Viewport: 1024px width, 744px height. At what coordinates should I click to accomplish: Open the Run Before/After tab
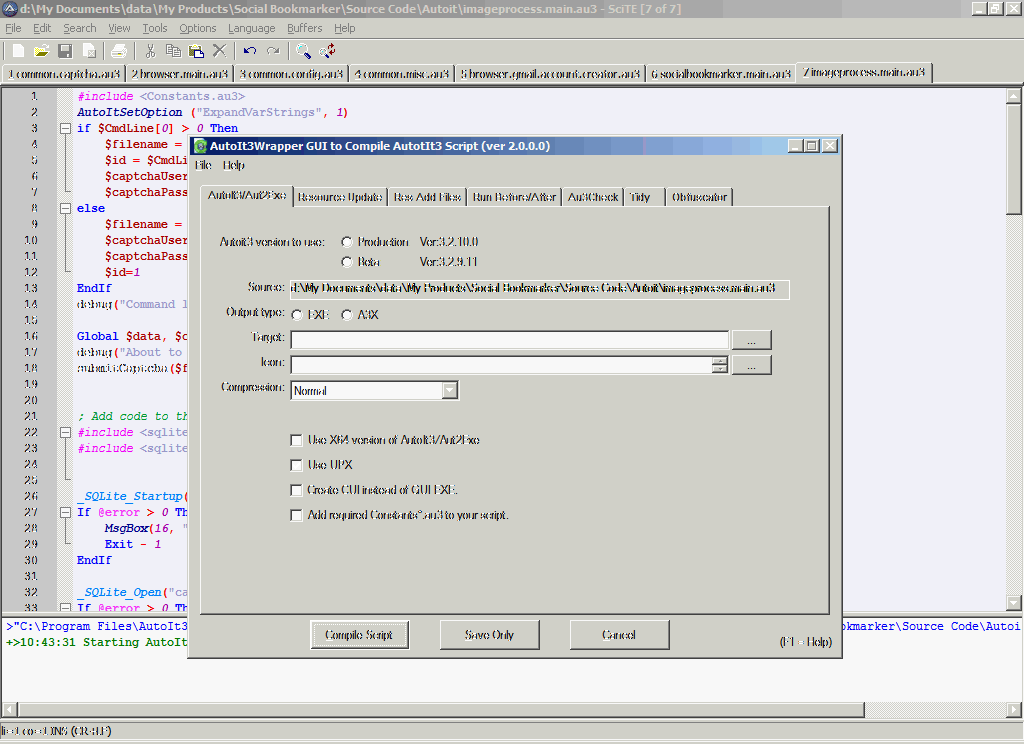click(514, 197)
